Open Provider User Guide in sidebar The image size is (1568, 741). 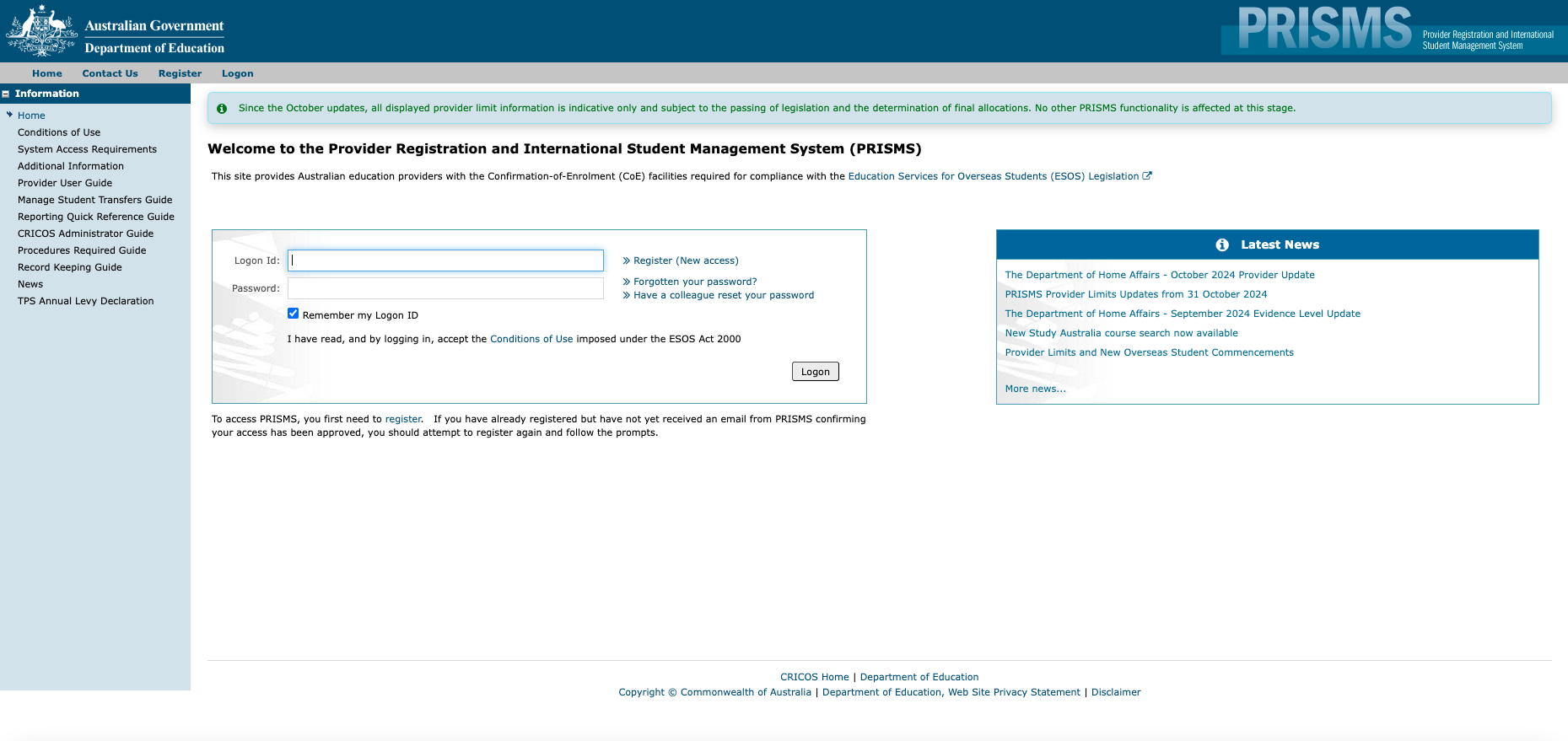click(x=65, y=183)
